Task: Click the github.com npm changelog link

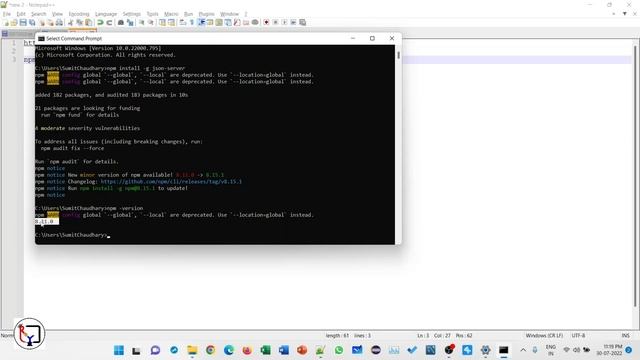Action: tap(171, 182)
